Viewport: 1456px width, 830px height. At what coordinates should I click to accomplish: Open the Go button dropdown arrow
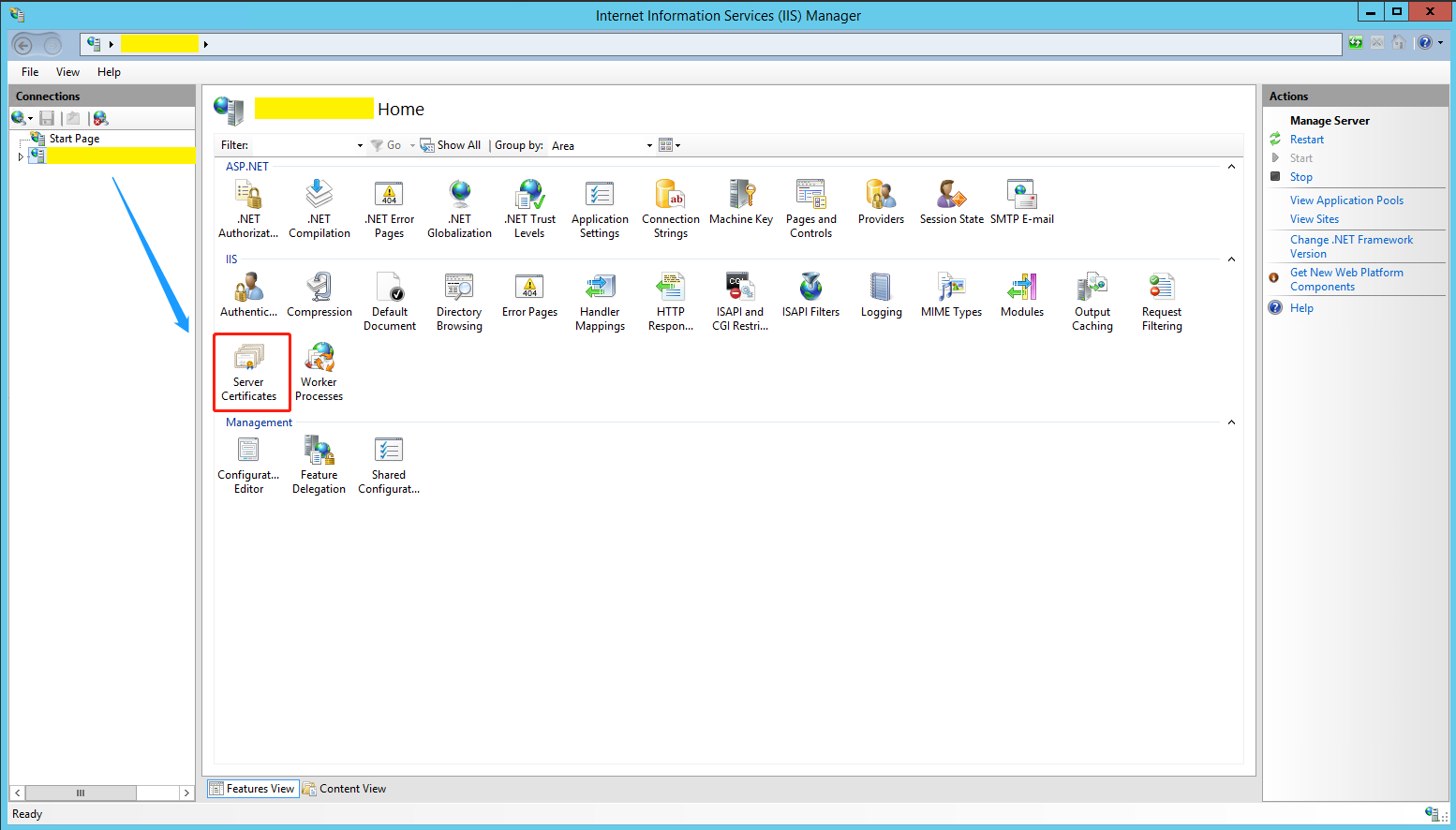click(412, 145)
